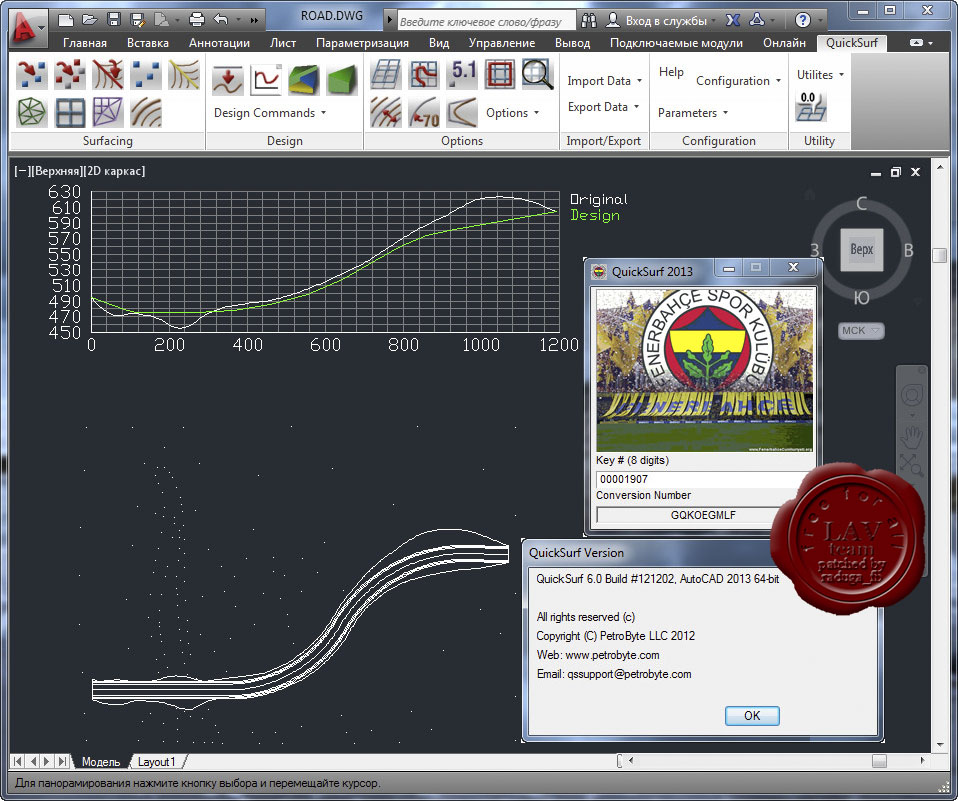
Task: Expand the Parameters dropdown
Action: pos(693,113)
